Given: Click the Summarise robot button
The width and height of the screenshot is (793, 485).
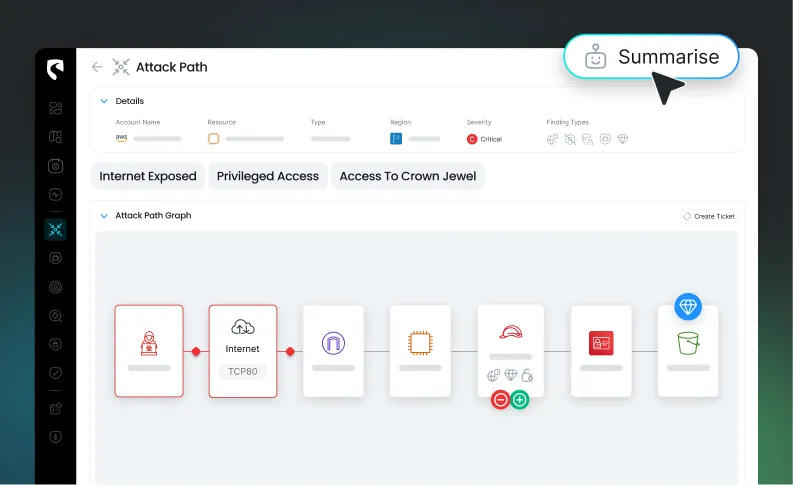Looking at the screenshot, I should 651,57.
